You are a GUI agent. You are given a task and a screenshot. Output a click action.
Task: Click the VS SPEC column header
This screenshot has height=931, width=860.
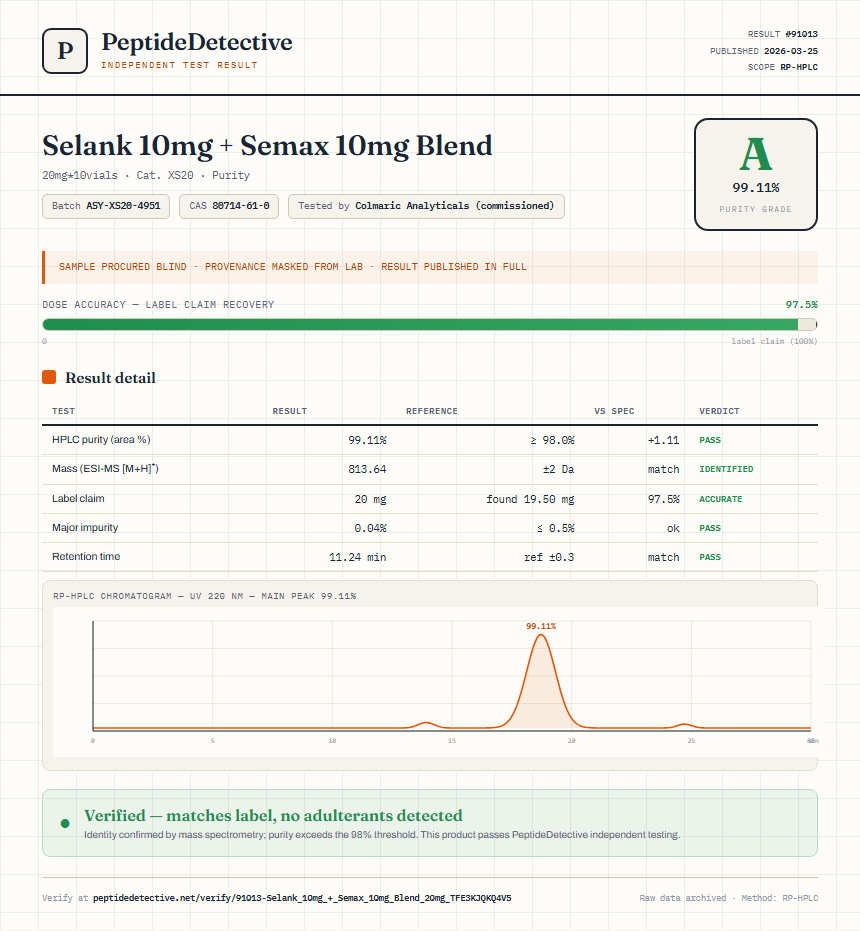(x=614, y=411)
